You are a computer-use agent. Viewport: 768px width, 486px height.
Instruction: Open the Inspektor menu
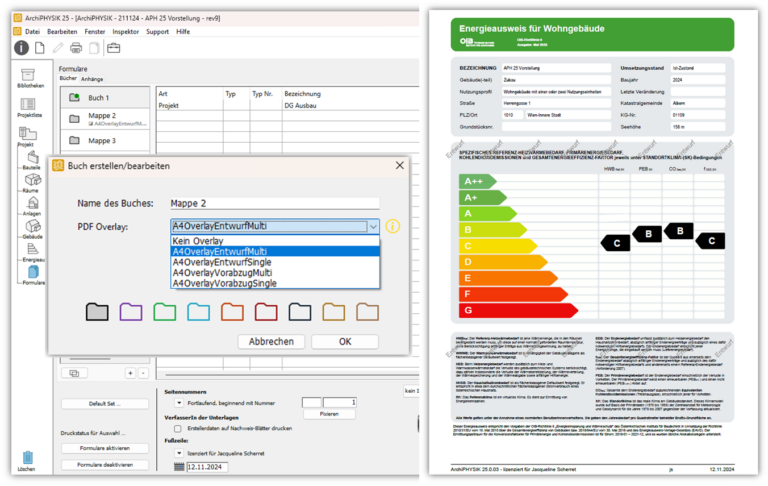click(125, 31)
